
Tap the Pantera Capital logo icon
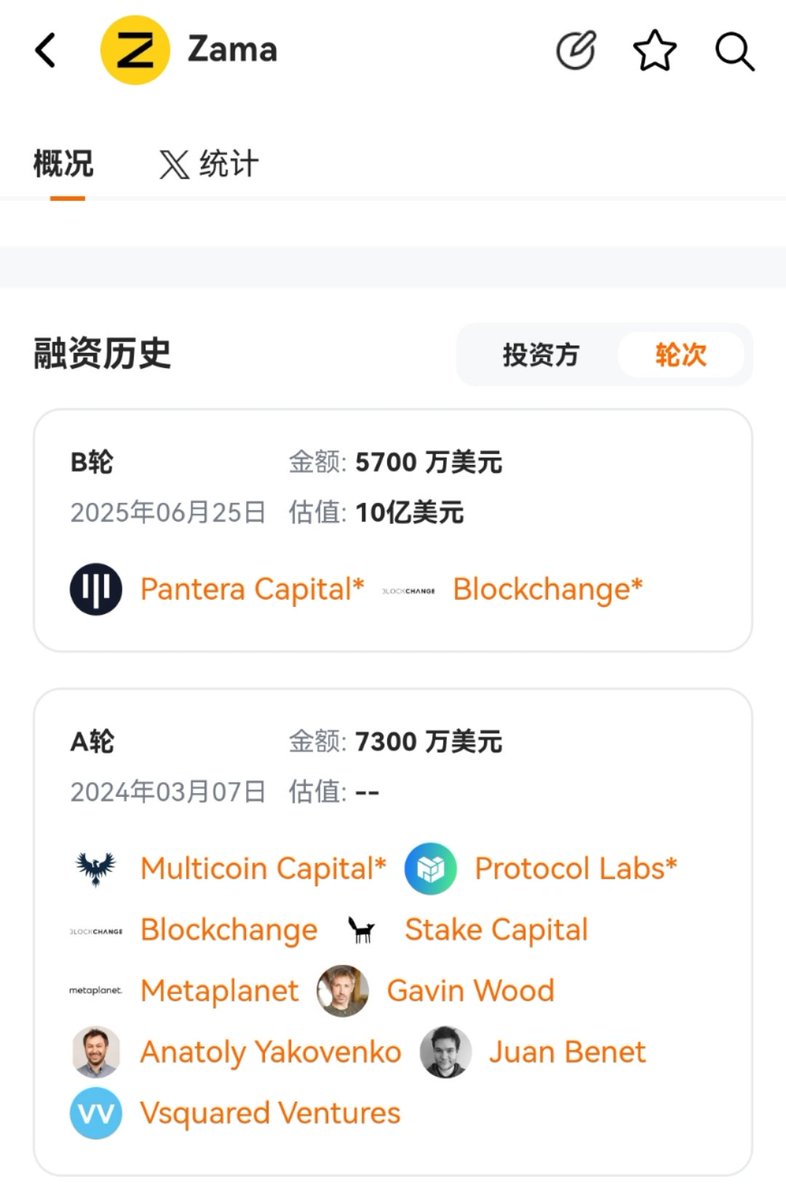[96, 589]
